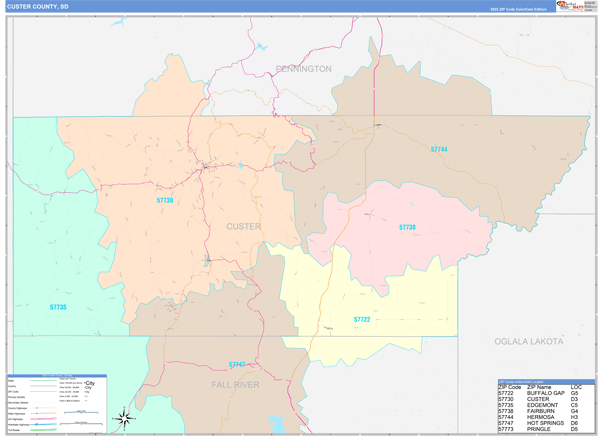Click the CUSTER county name on map
600x436 pixels.
pos(243,226)
